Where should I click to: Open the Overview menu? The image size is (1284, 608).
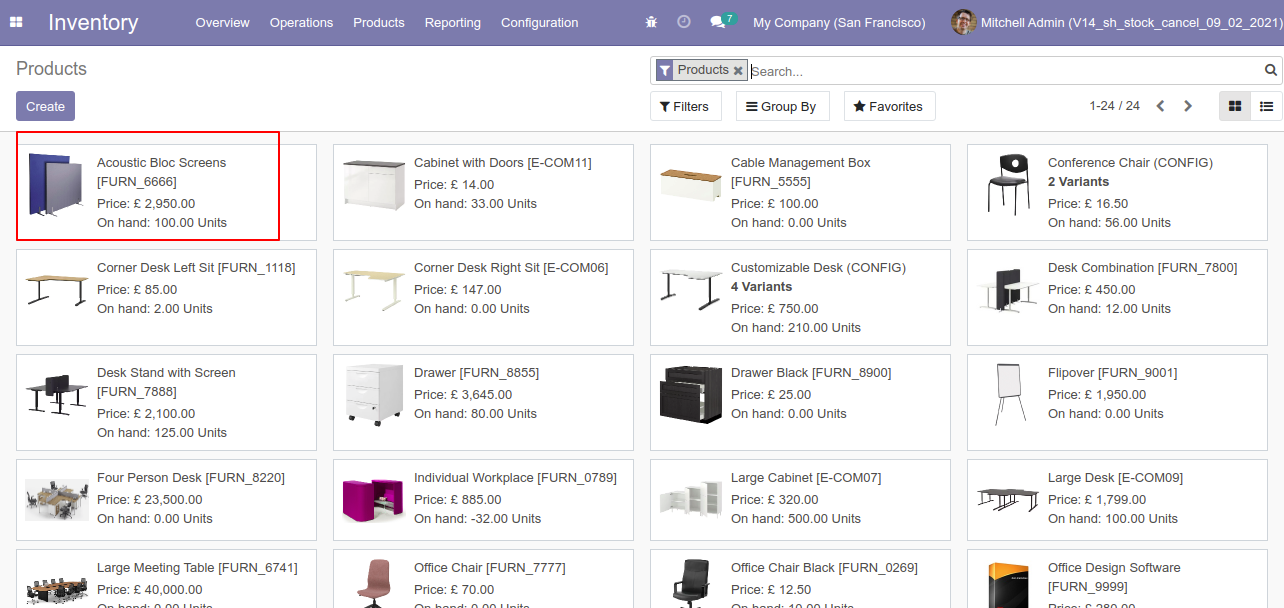coord(223,22)
